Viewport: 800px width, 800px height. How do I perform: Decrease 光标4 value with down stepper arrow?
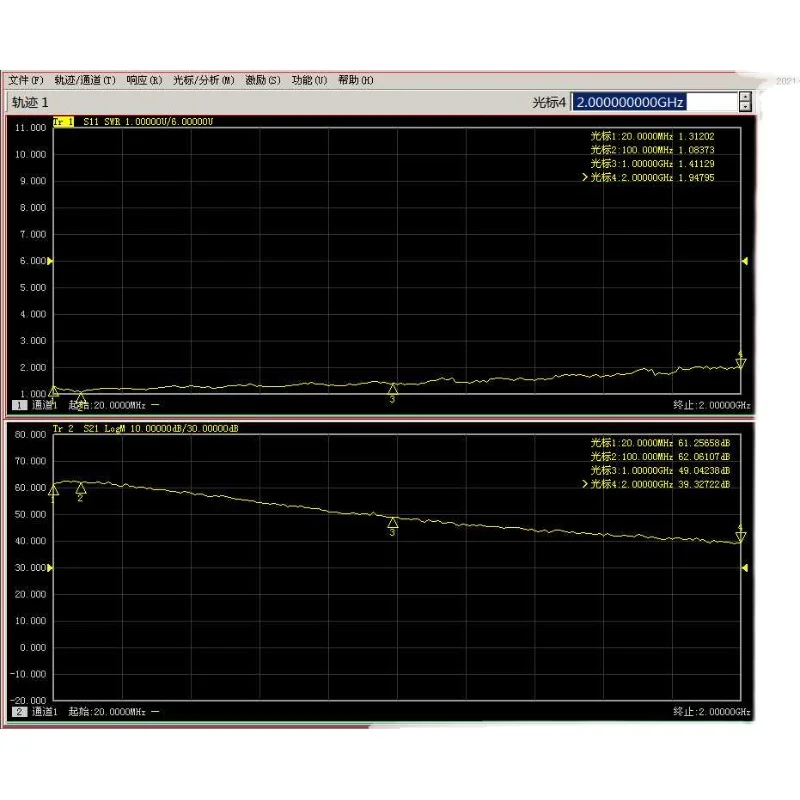[x=745, y=107]
